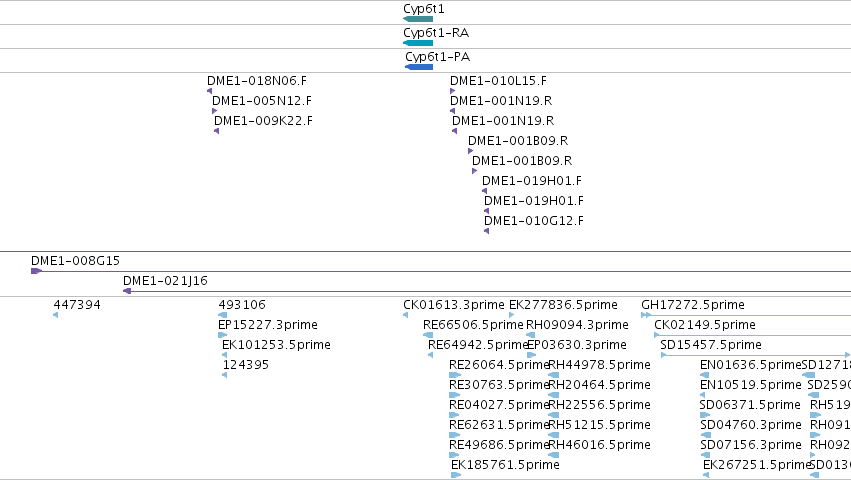Screen dimensions: 851x480
Task: Open the Cyp6t1-RA transcript label
Action: coord(436,33)
